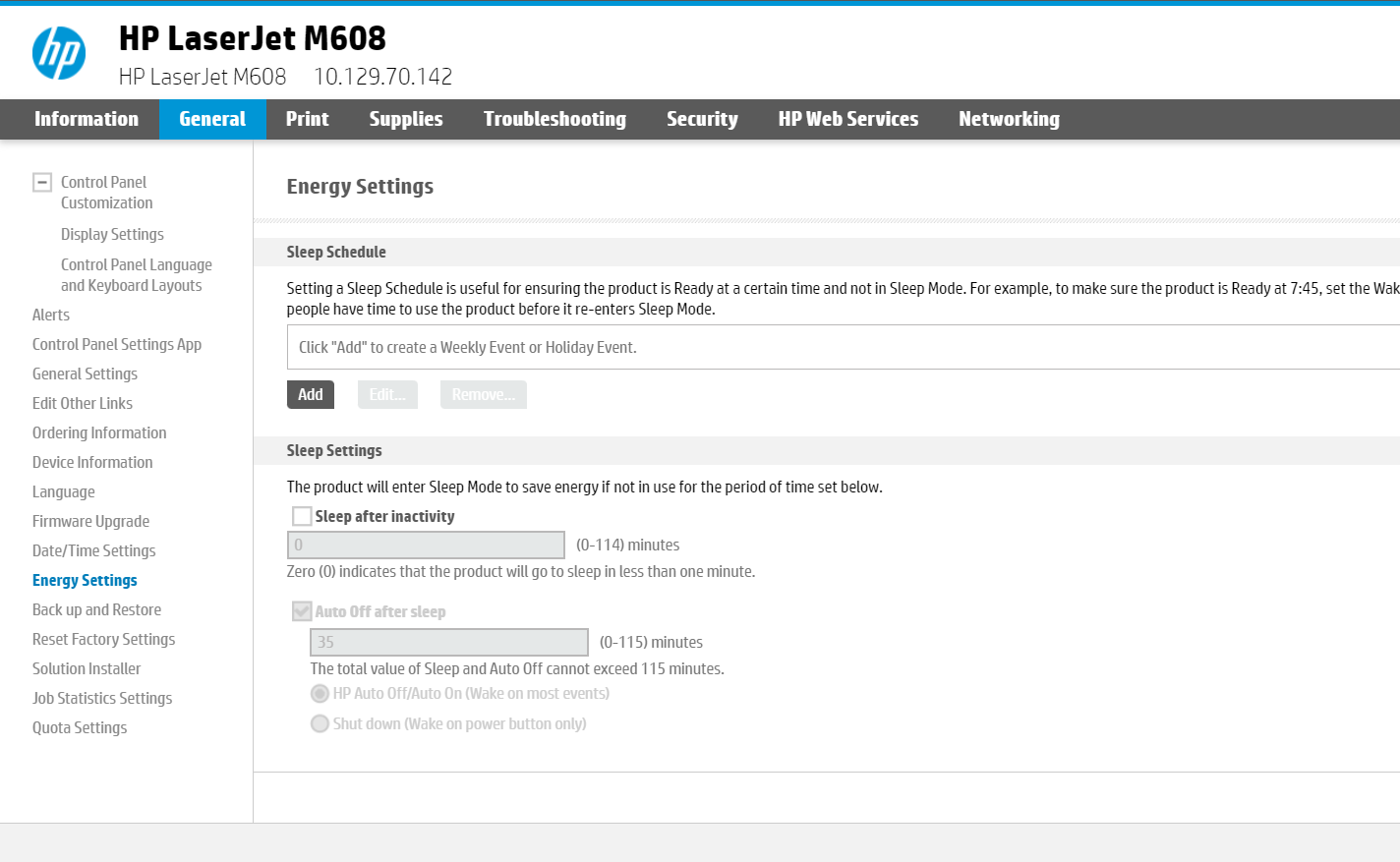This screenshot has width=1400, height=862.
Task: Select the Shut down wake option
Action: click(x=320, y=723)
